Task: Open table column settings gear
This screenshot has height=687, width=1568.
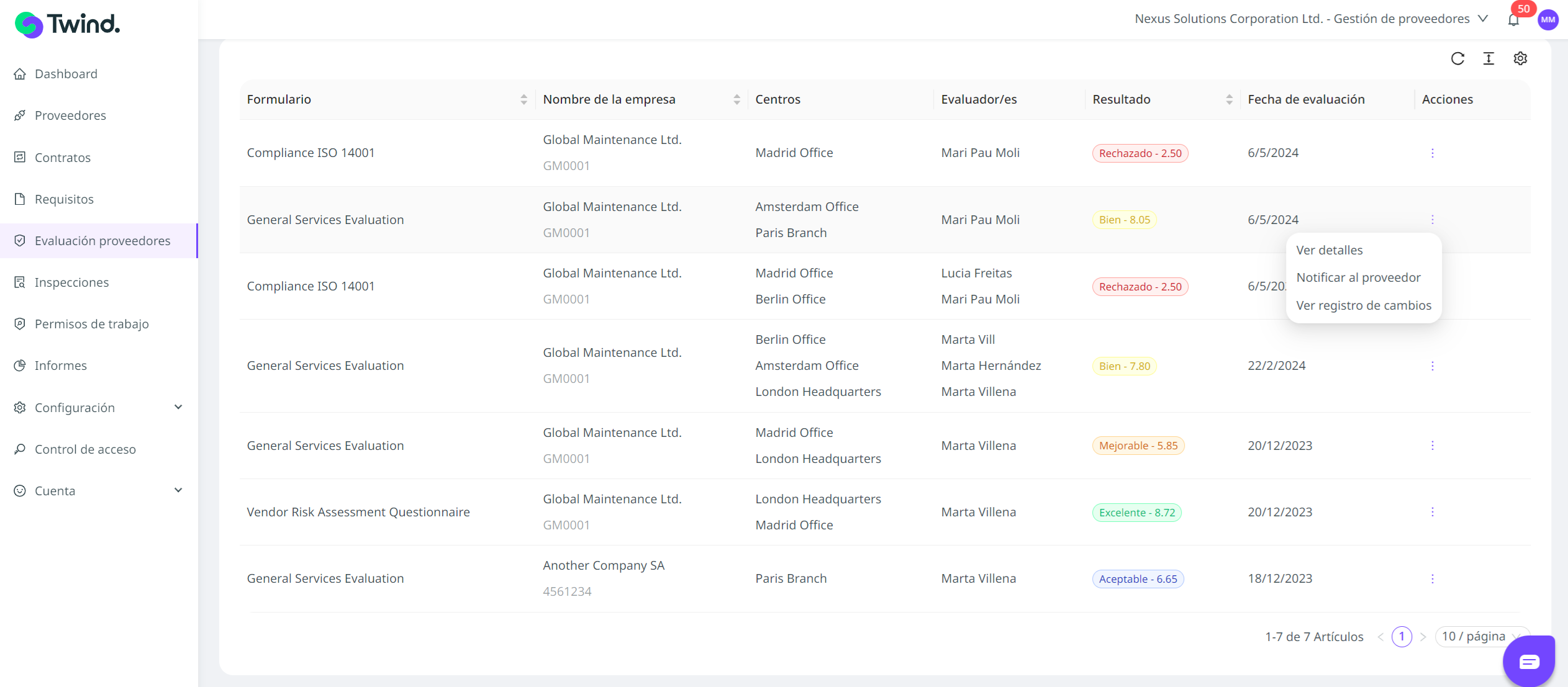Action: [1520, 58]
